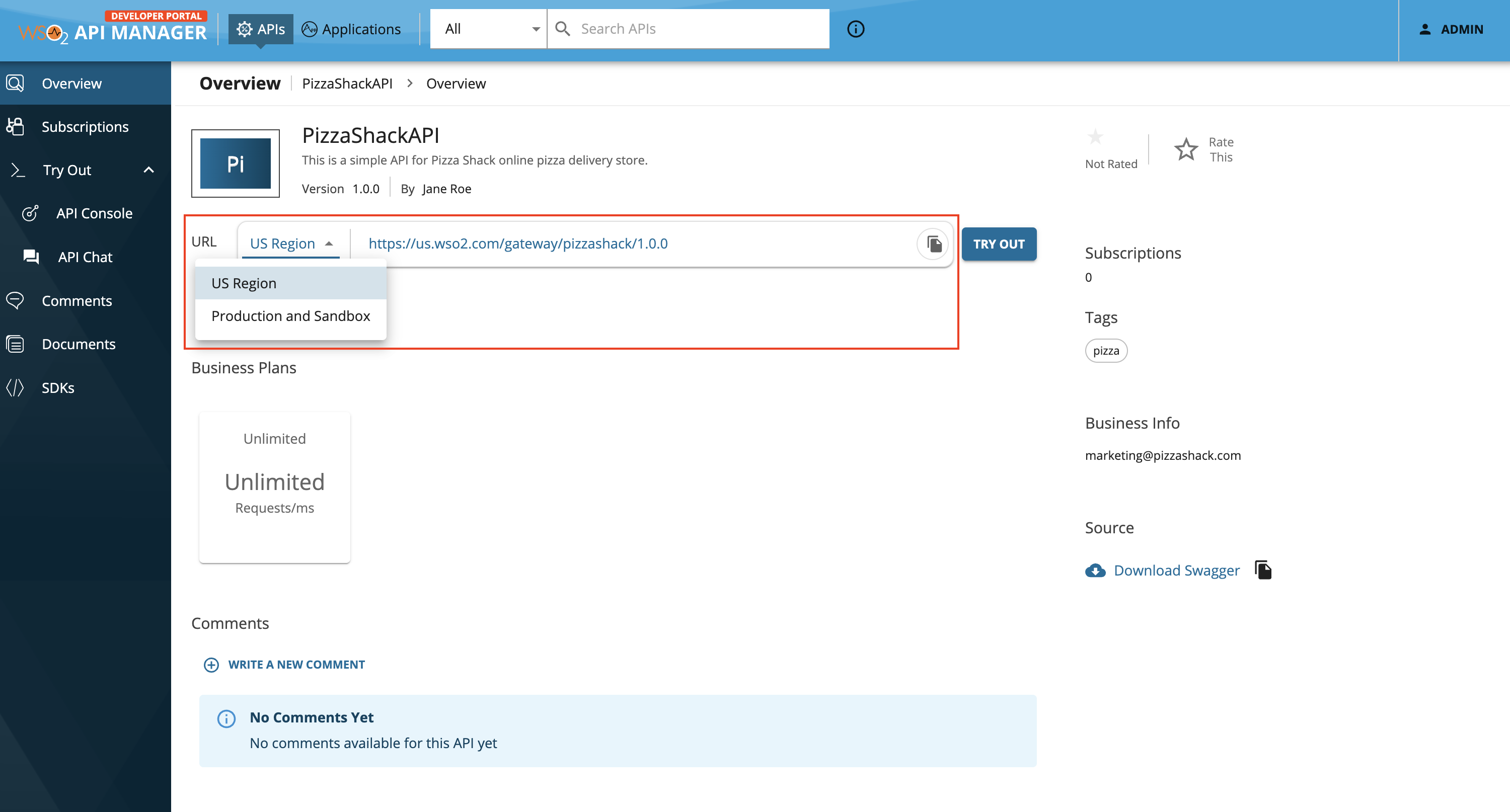Image resolution: width=1510 pixels, height=812 pixels.
Task: Open the Applications section icon
Action: pyautogui.click(x=309, y=29)
